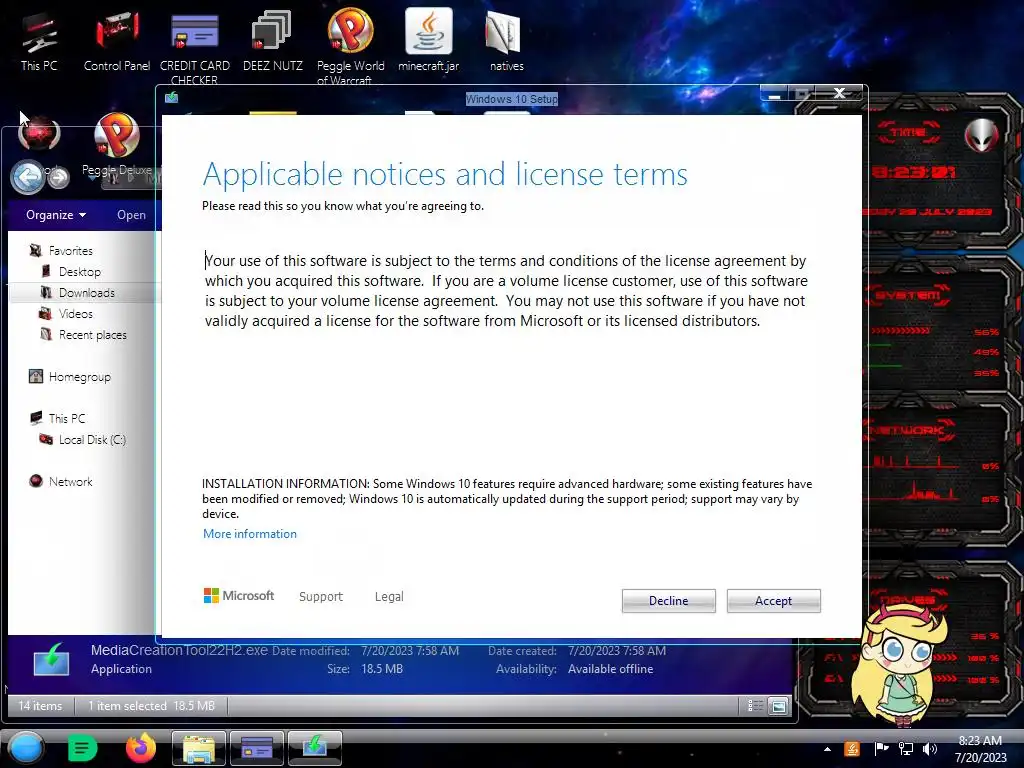This screenshot has height=768, width=1024.
Task: Go forward in File Explorer
Action: coord(59,177)
